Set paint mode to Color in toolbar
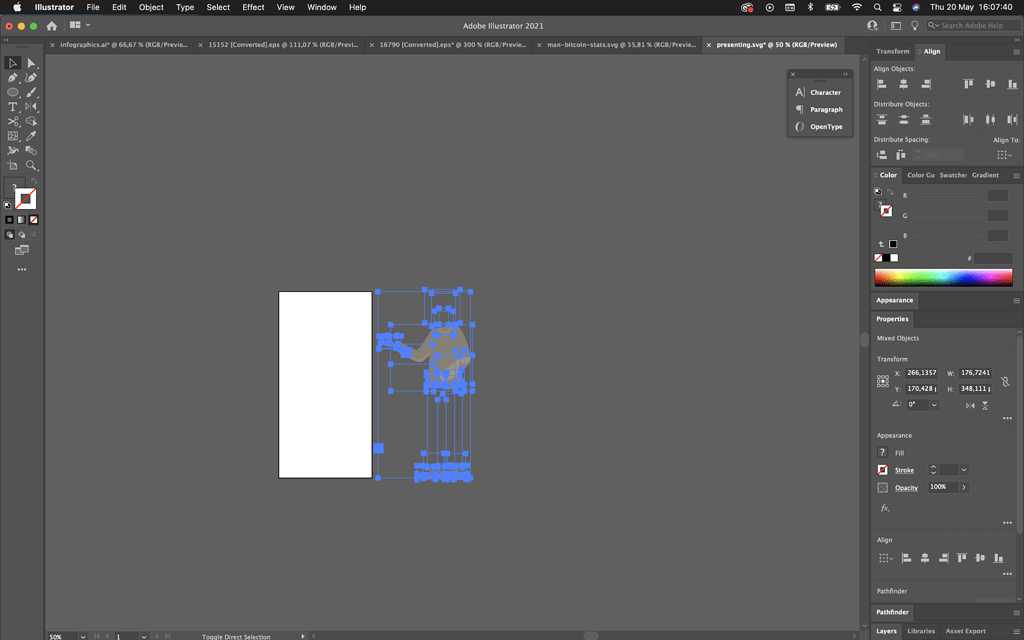 pyautogui.click(x=9, y=220)
